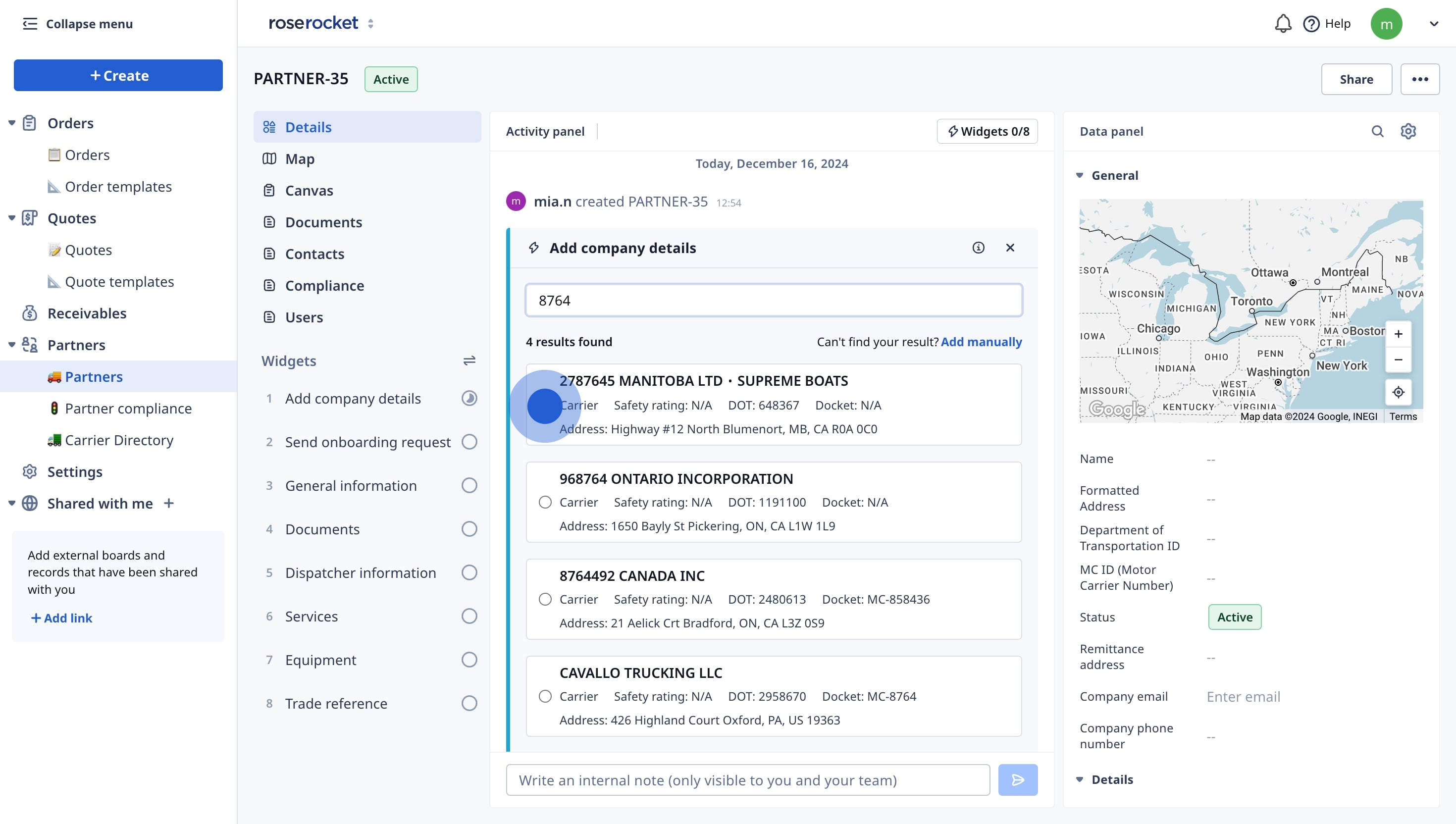The image size is (1456, 824).
Task: Click the Active status badge in Data panel
Action: click(1235, 617)
